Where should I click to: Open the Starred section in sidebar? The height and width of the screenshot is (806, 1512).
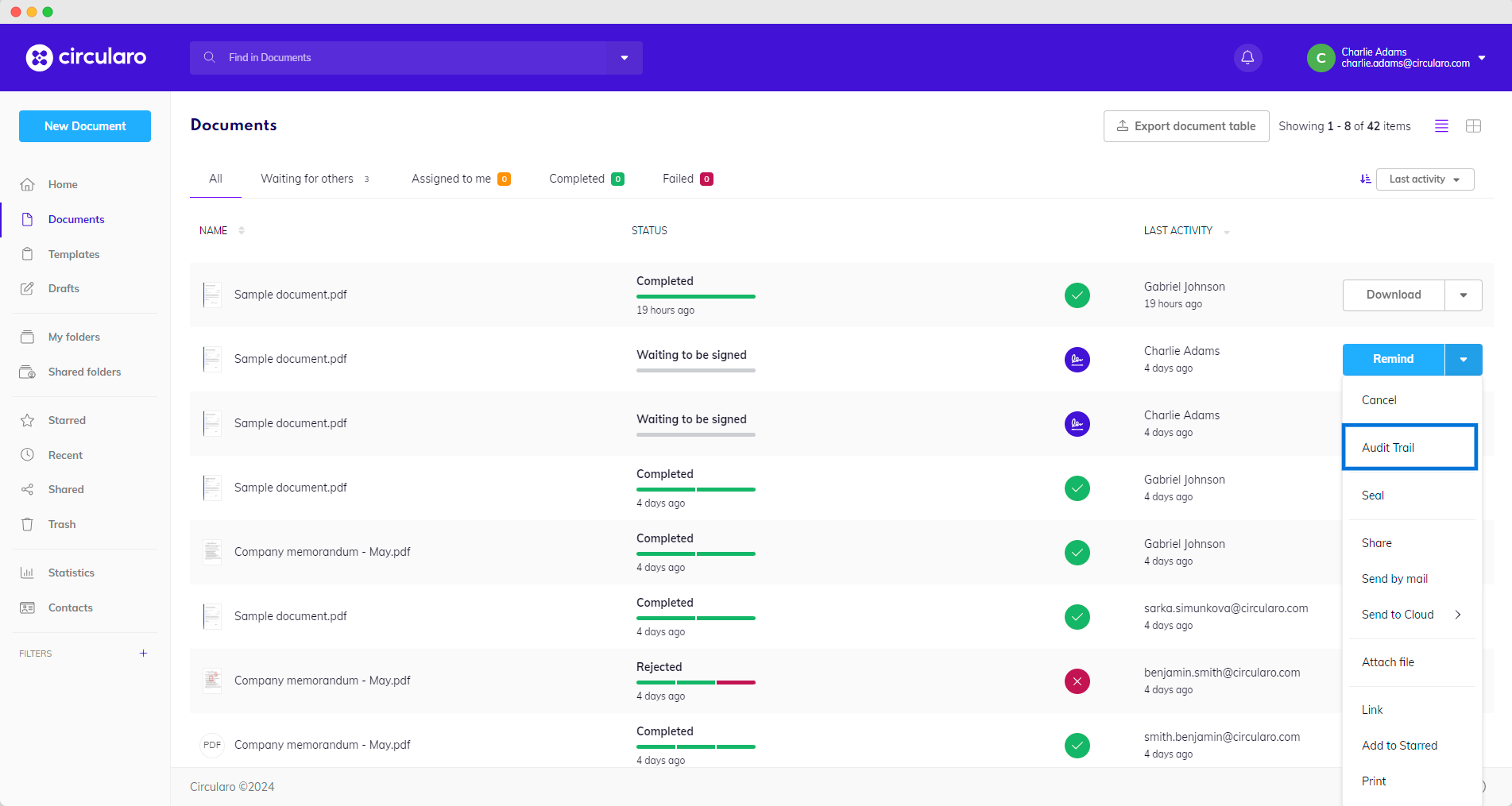click(67, 420)
